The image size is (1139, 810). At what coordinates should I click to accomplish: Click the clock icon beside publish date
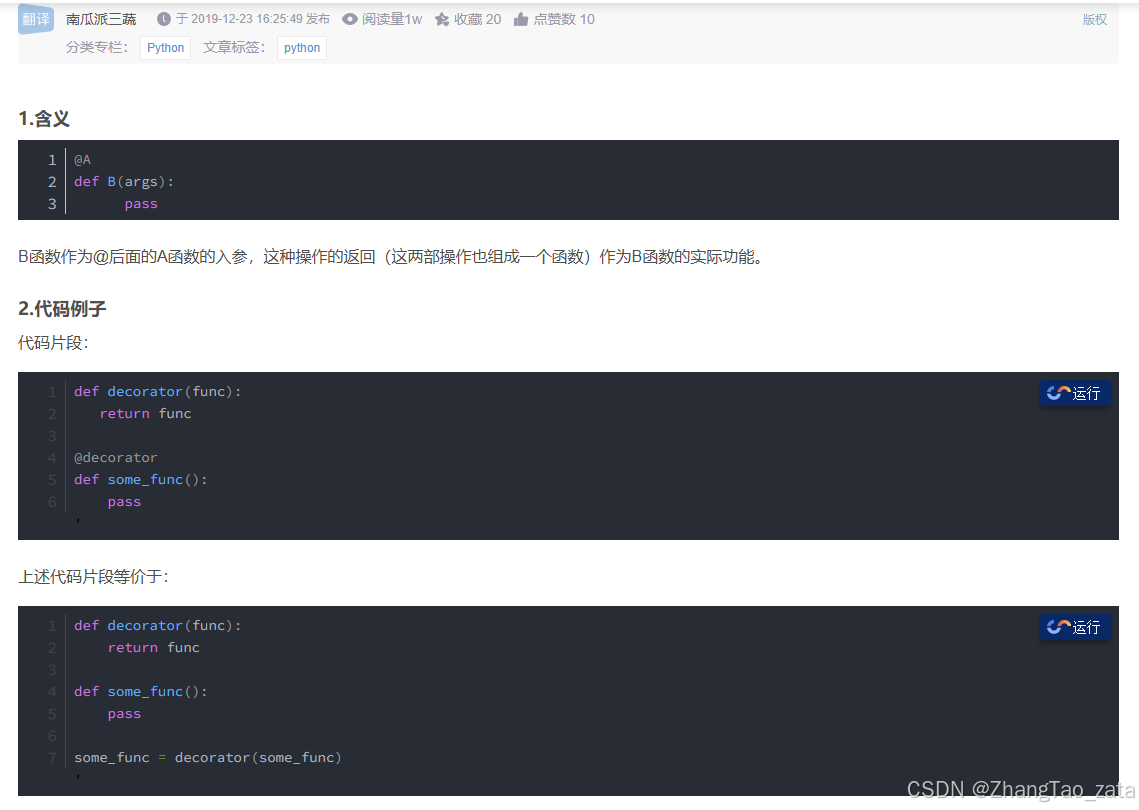tap(164, 20)
